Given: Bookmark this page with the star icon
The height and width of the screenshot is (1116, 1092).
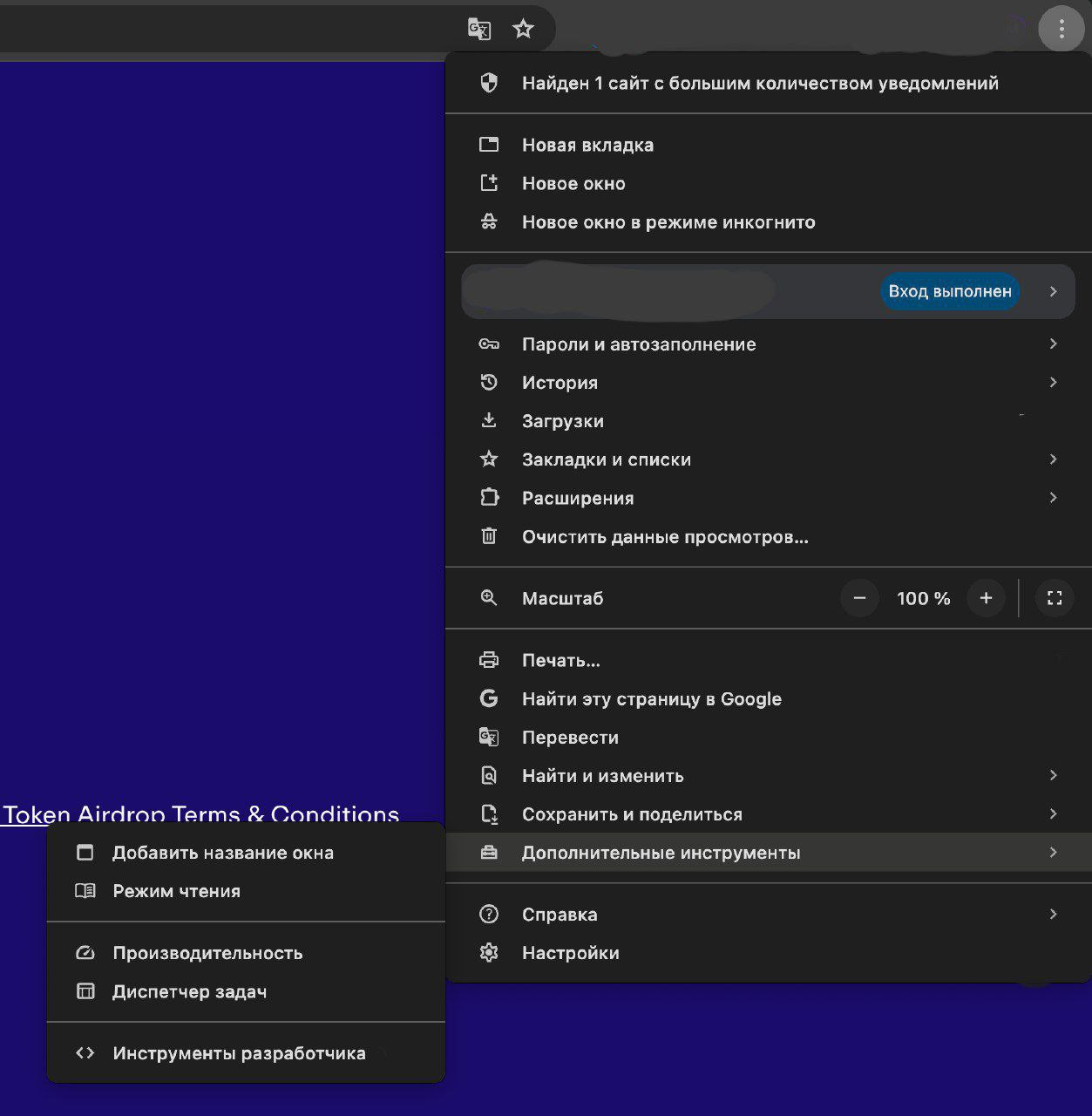Looking at the screenshot, I should pyautogui.click(x=523, y=29).
